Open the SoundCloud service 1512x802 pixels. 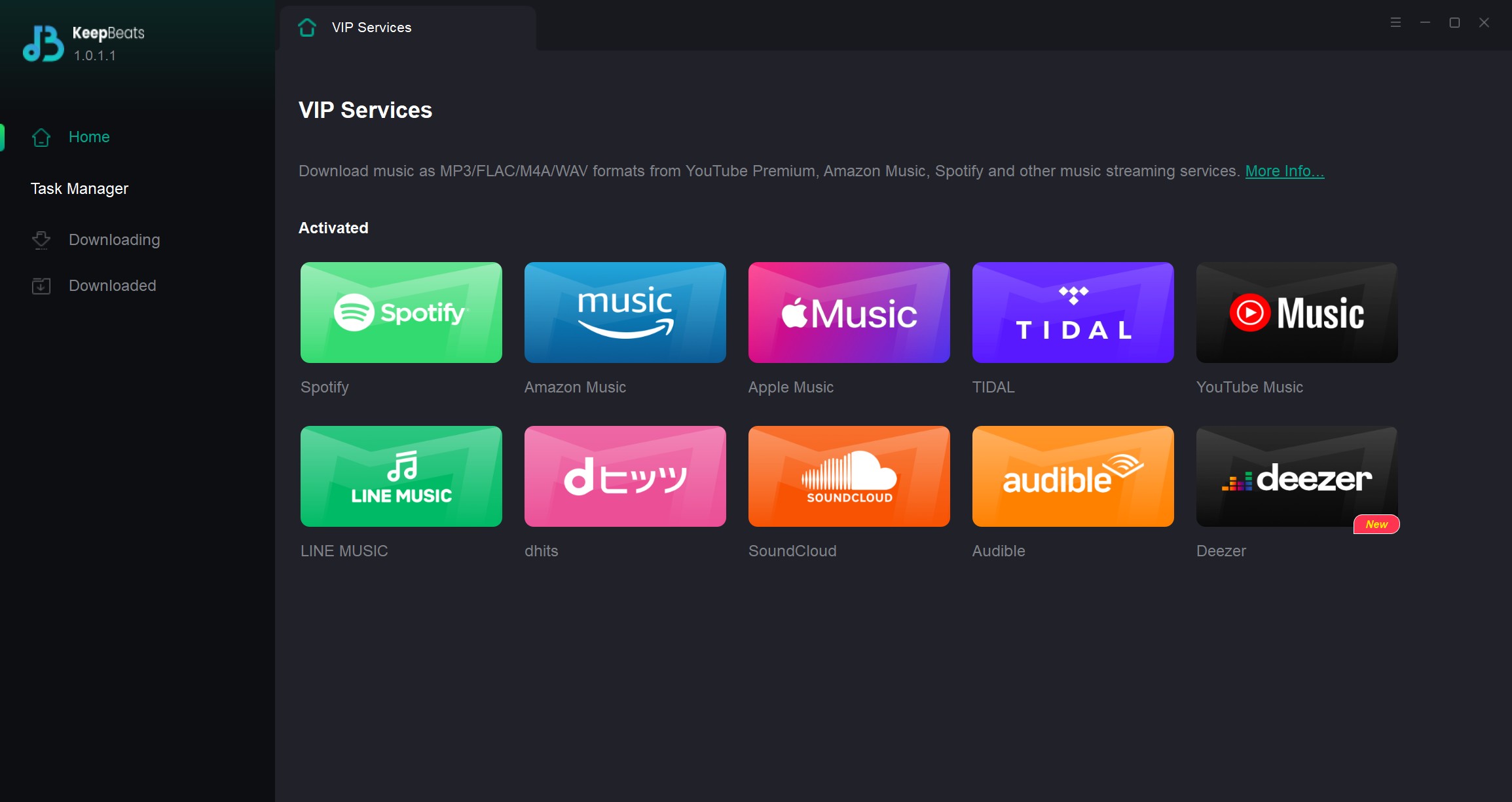(849, 477)
